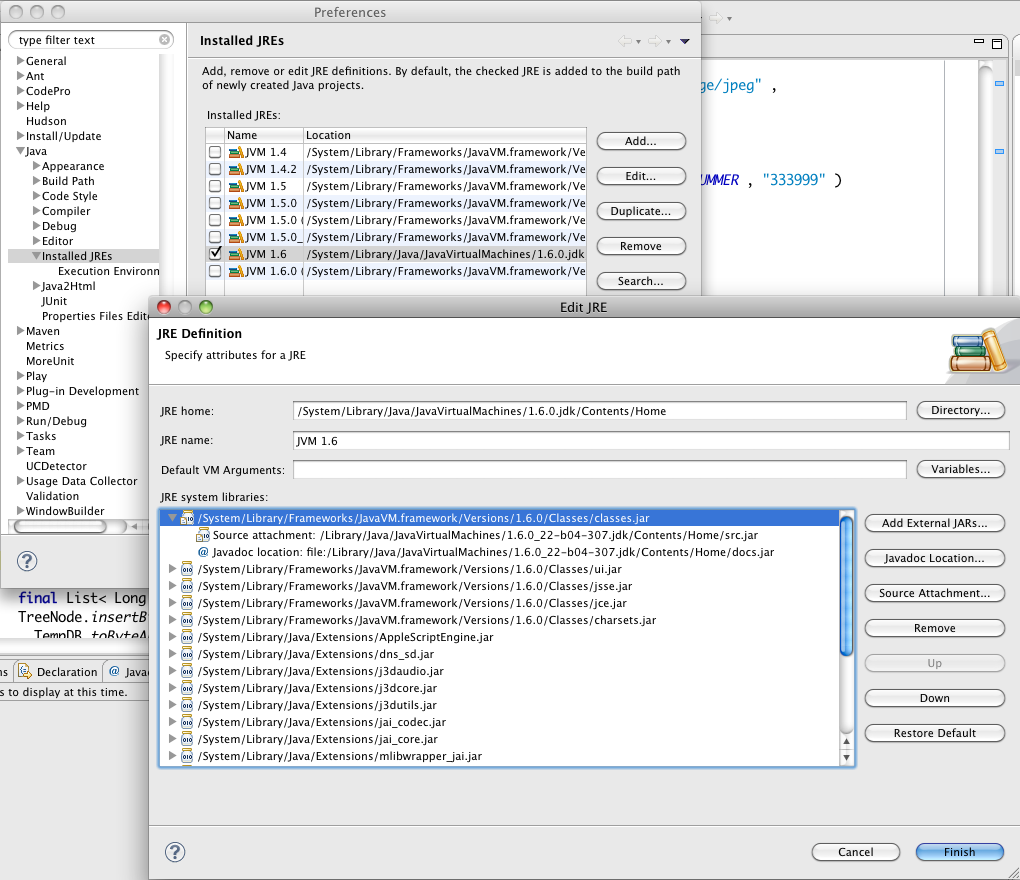Click Add... in Installed JREs
Screen dimensions: 1020x880
(x=641, y=141)
